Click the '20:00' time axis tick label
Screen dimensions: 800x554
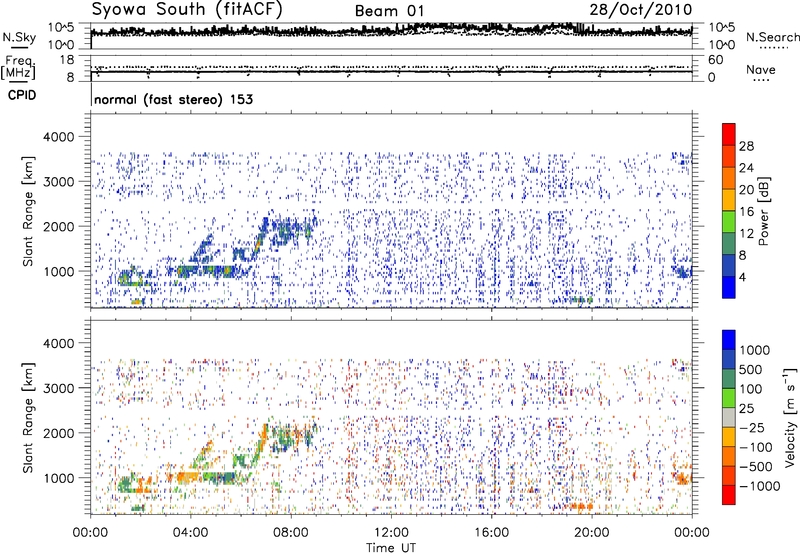point(591,533)
